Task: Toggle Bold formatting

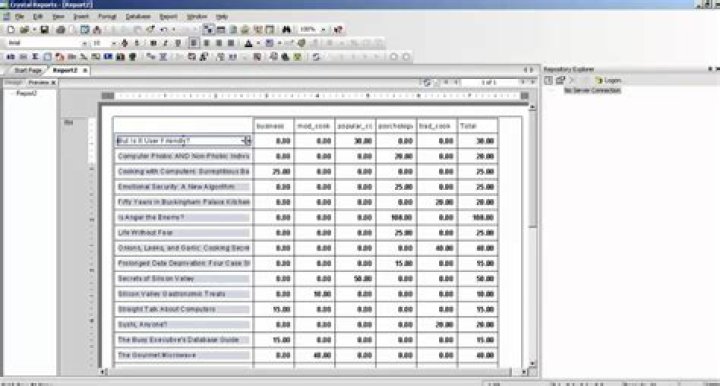Action: point(153,43)
